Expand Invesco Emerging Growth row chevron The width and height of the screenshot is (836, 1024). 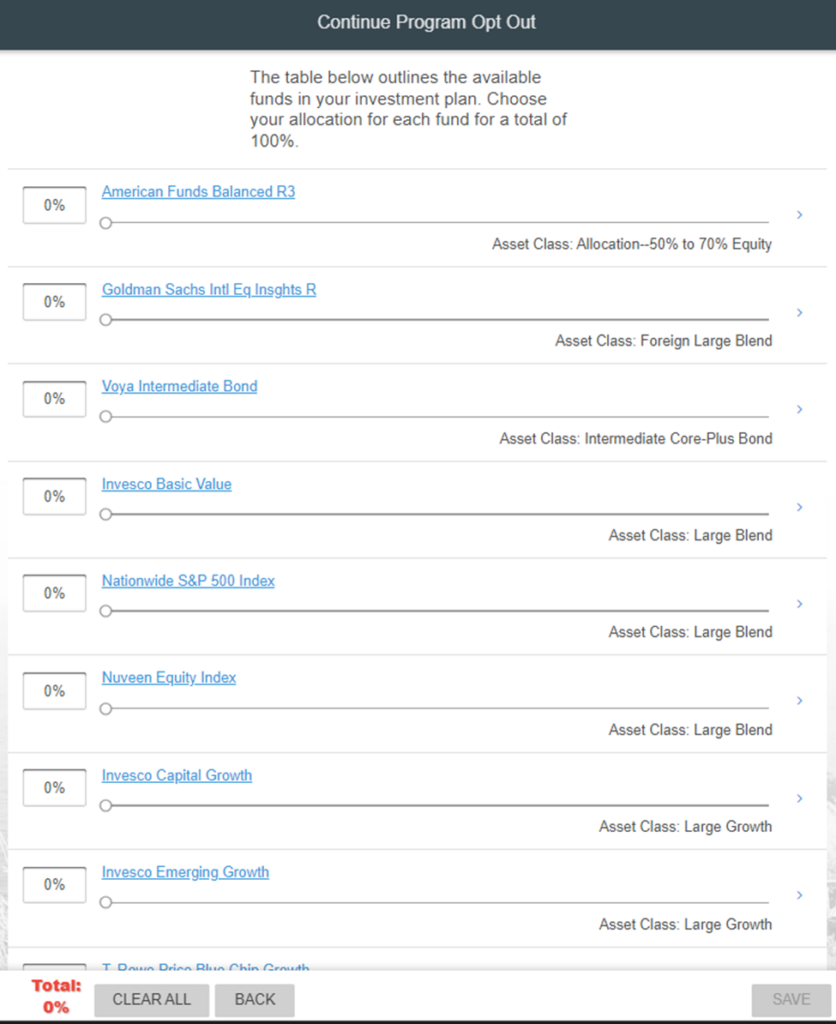click(799, 895)
